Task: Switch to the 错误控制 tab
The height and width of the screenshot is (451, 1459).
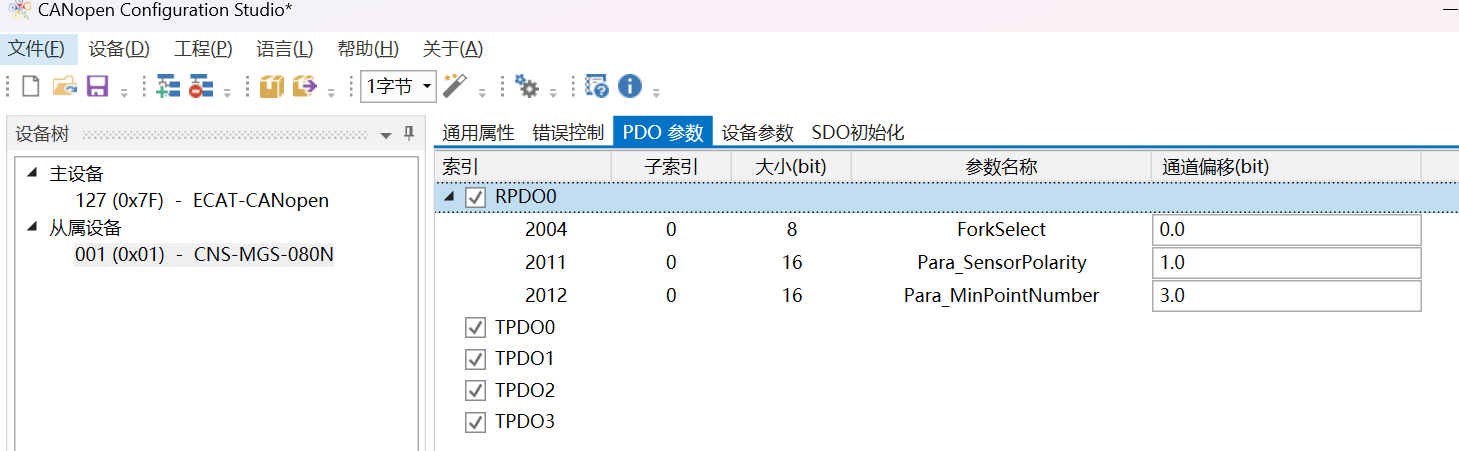Action: click(568, 132)
